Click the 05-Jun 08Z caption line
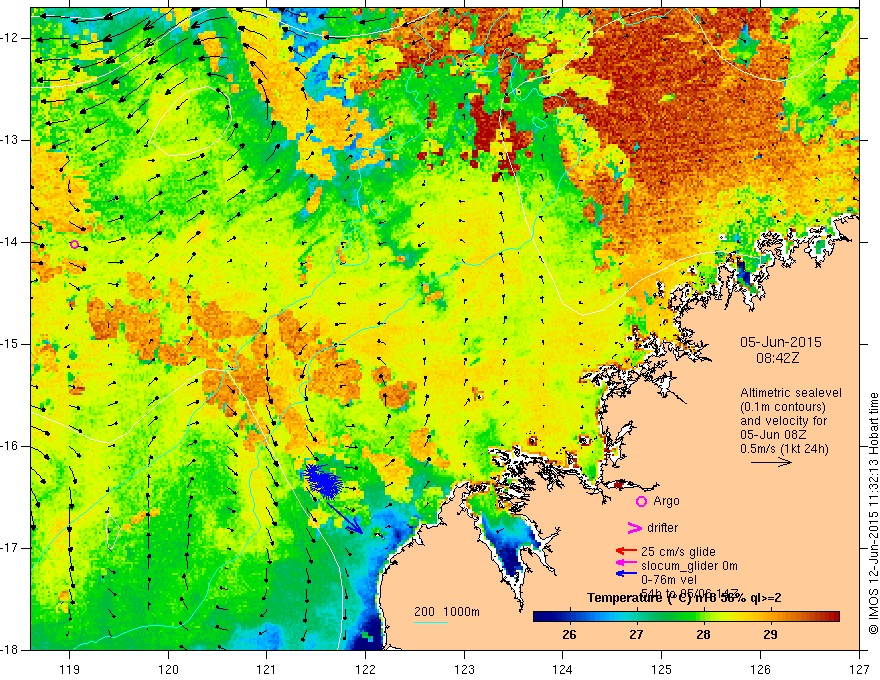The image size is (880, 680). coord(774,435)
